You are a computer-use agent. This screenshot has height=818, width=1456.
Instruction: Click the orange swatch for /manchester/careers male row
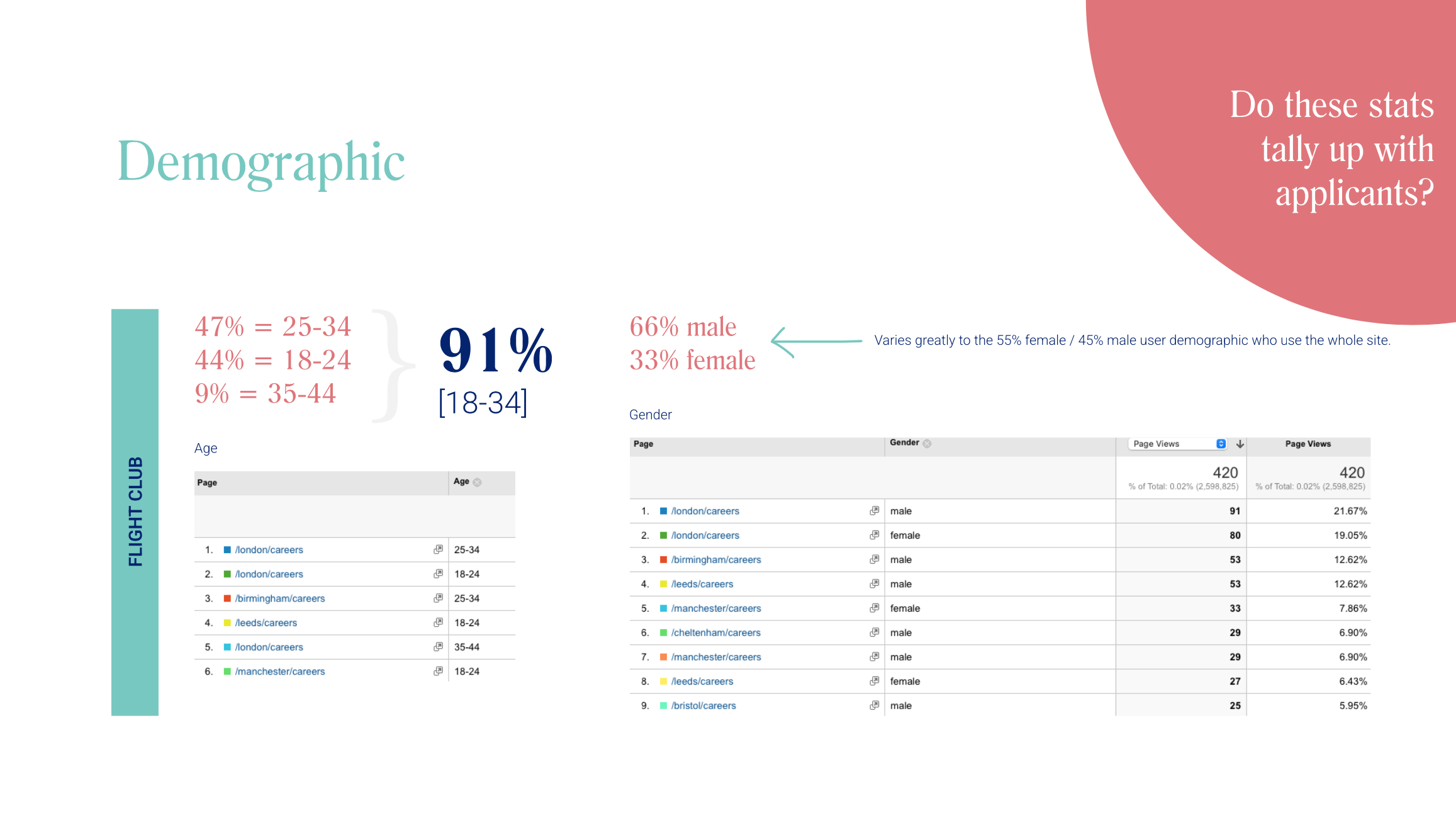click(663, 657)
